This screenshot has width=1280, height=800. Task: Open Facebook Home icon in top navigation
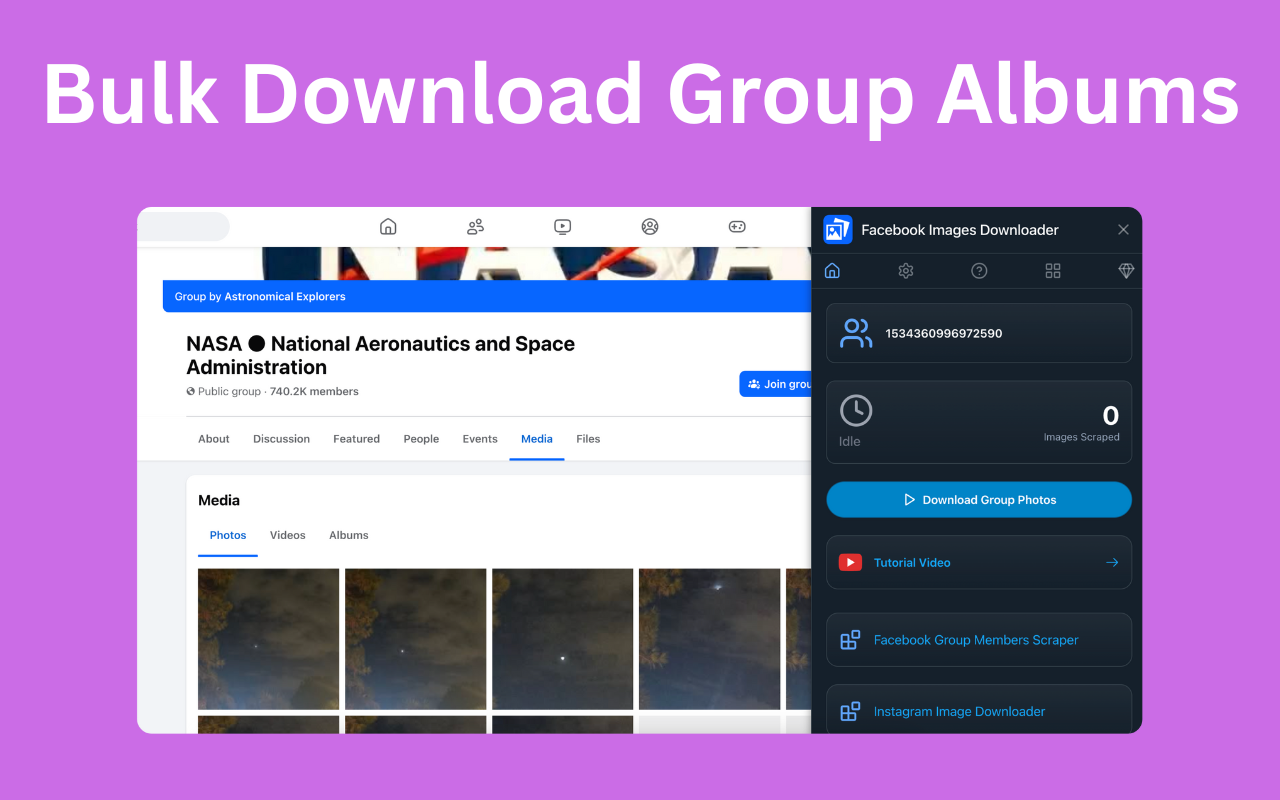388,227
